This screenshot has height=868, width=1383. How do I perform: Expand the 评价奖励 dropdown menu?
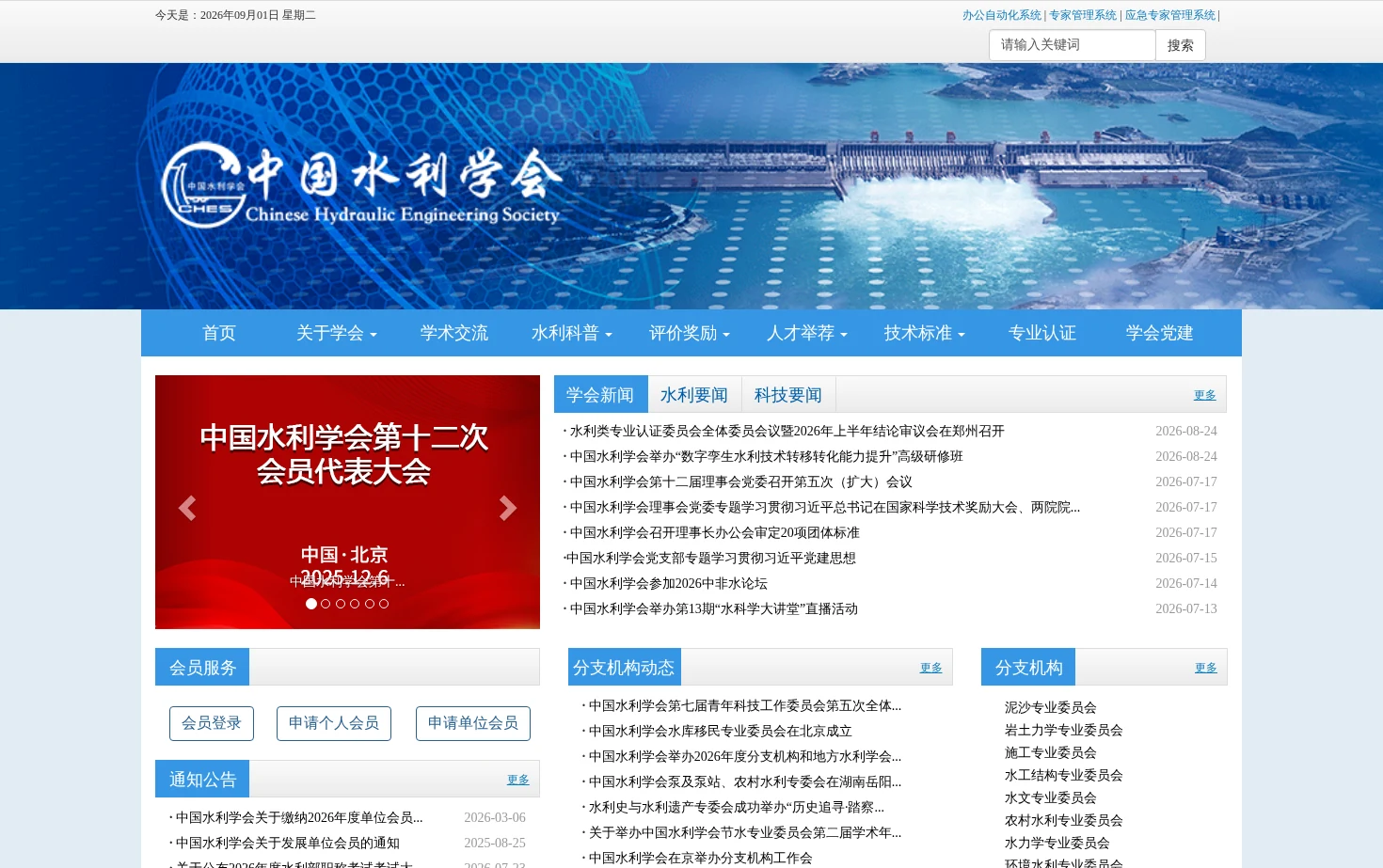(690, 333)
